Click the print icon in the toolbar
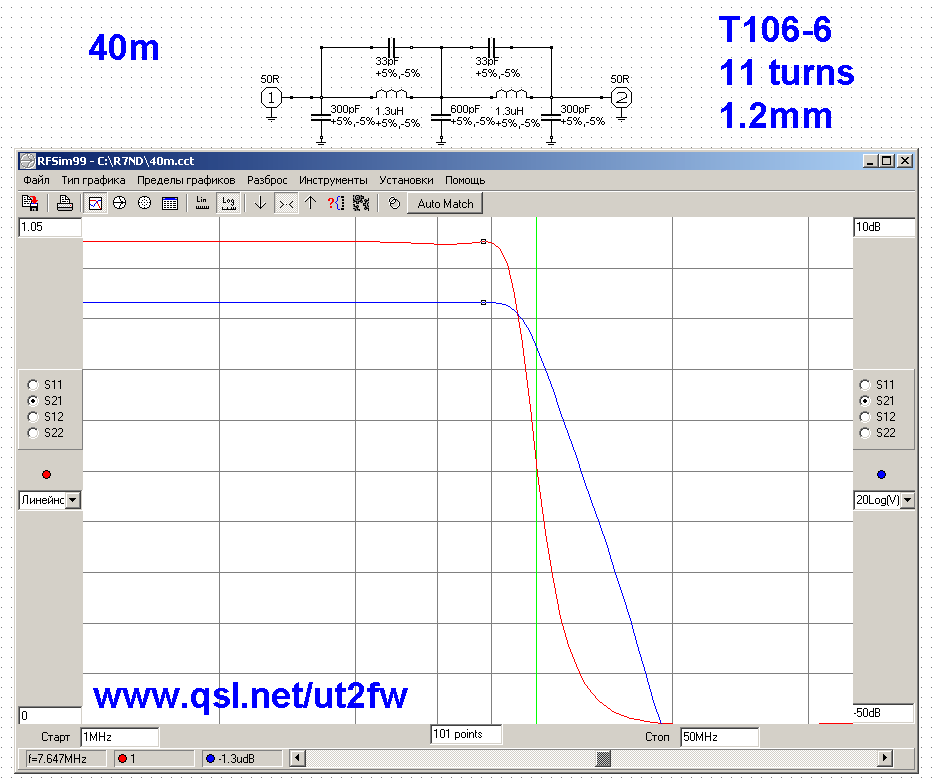 coord(64,203)
